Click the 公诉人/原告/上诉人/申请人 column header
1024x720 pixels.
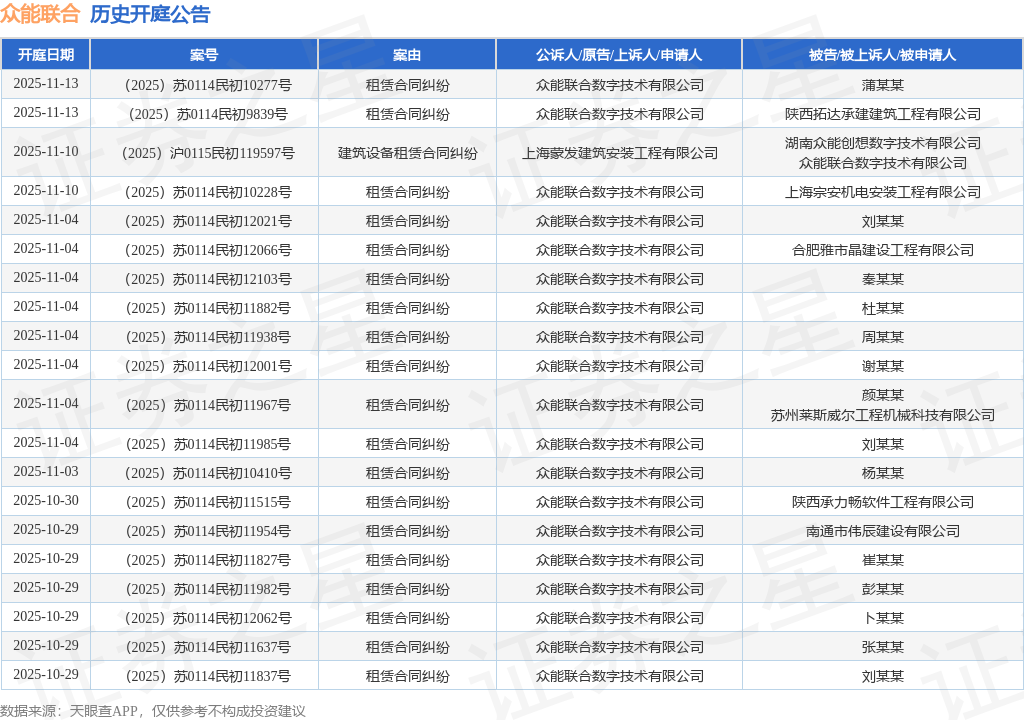tap(619, 55)
